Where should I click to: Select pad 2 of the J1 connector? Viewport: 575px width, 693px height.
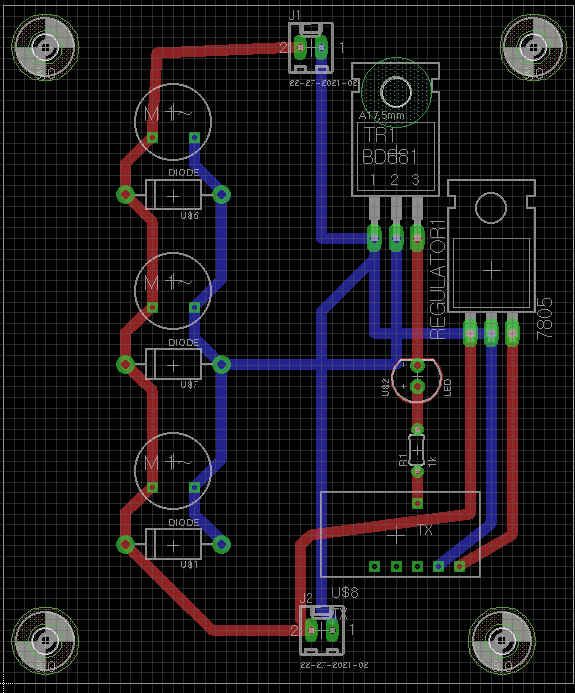300,47
